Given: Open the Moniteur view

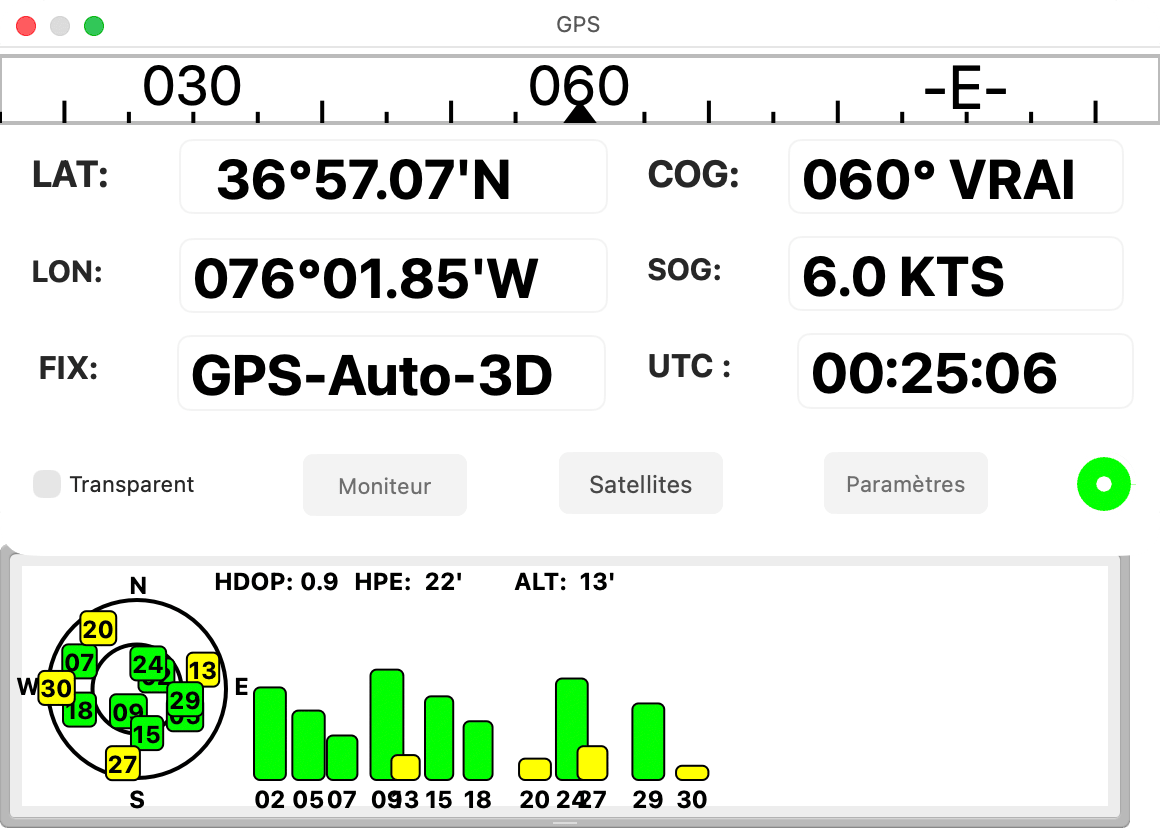Looking at the screenshot, I should [x=385, y=485].
